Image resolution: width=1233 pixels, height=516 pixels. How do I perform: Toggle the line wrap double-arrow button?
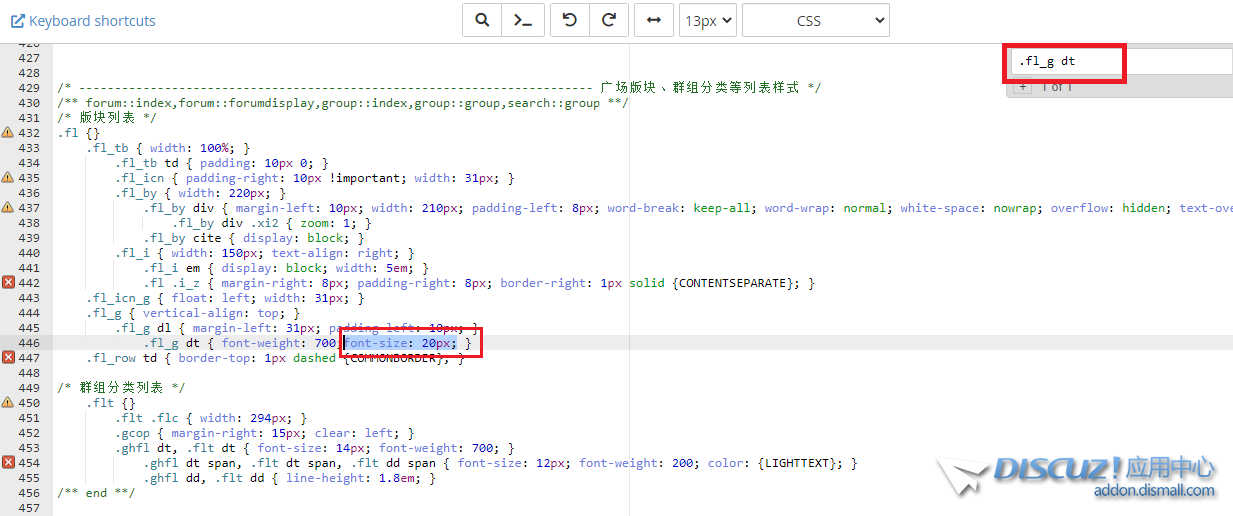coord(653,20)
